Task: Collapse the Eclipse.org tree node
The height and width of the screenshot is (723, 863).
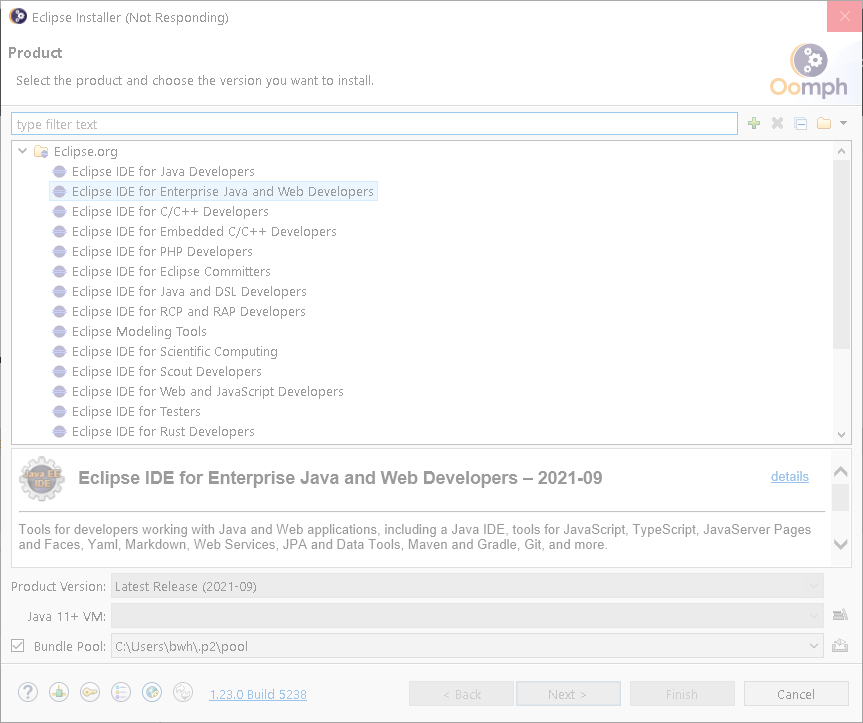Action: pos(23,151)
